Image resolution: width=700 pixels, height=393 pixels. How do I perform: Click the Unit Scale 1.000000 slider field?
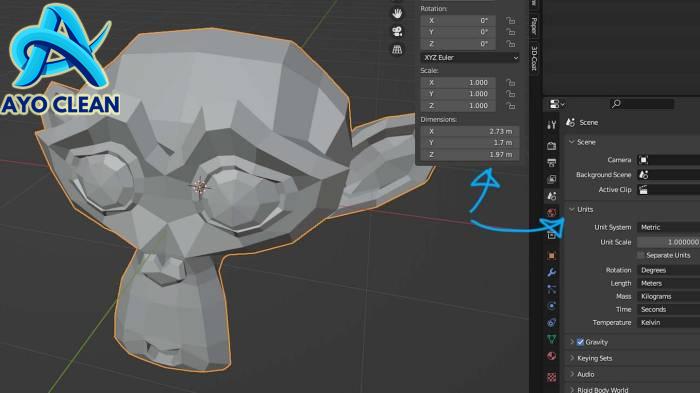point(668,242)
